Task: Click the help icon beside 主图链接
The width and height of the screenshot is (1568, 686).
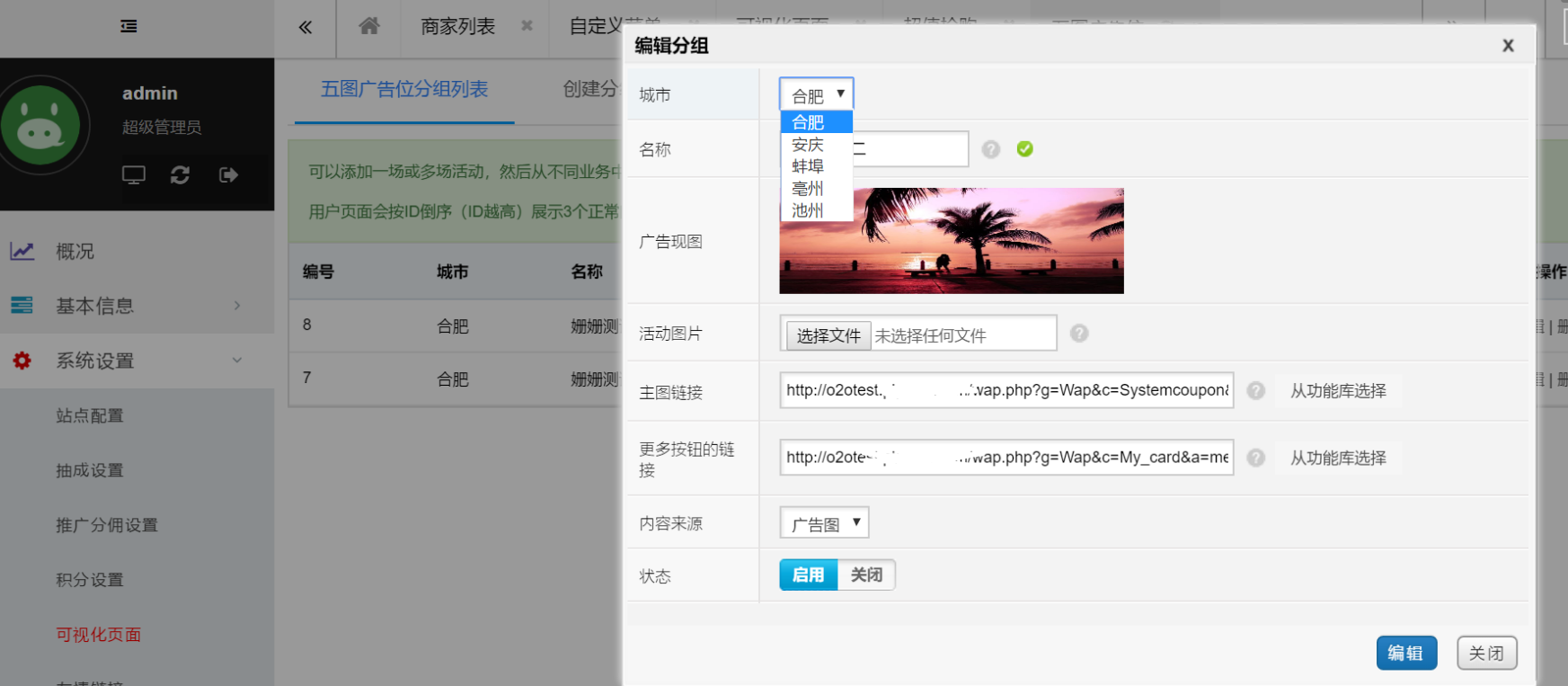Action: (1256, 390)
